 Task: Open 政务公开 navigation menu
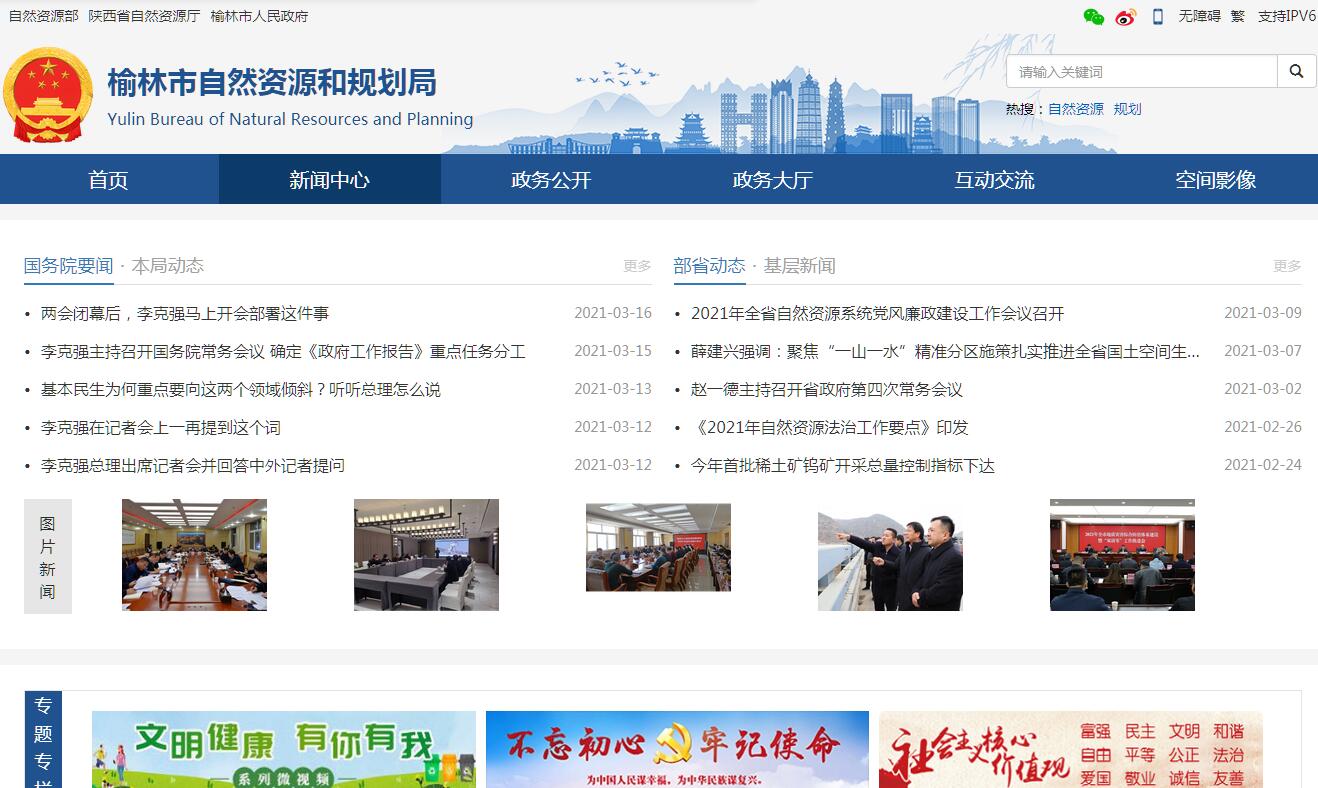point(551,180)
